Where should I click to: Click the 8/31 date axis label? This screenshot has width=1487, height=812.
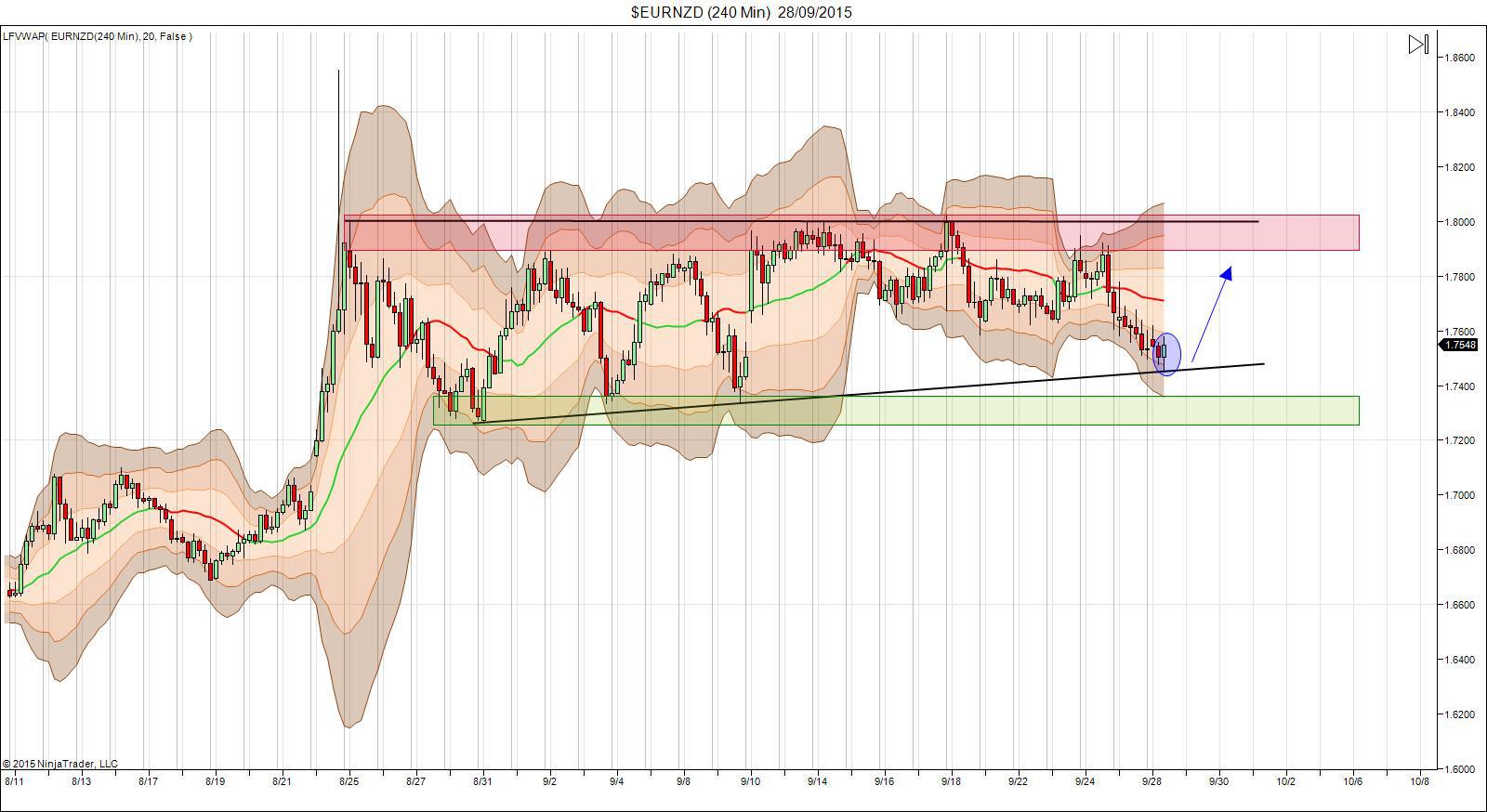[482, 781]
